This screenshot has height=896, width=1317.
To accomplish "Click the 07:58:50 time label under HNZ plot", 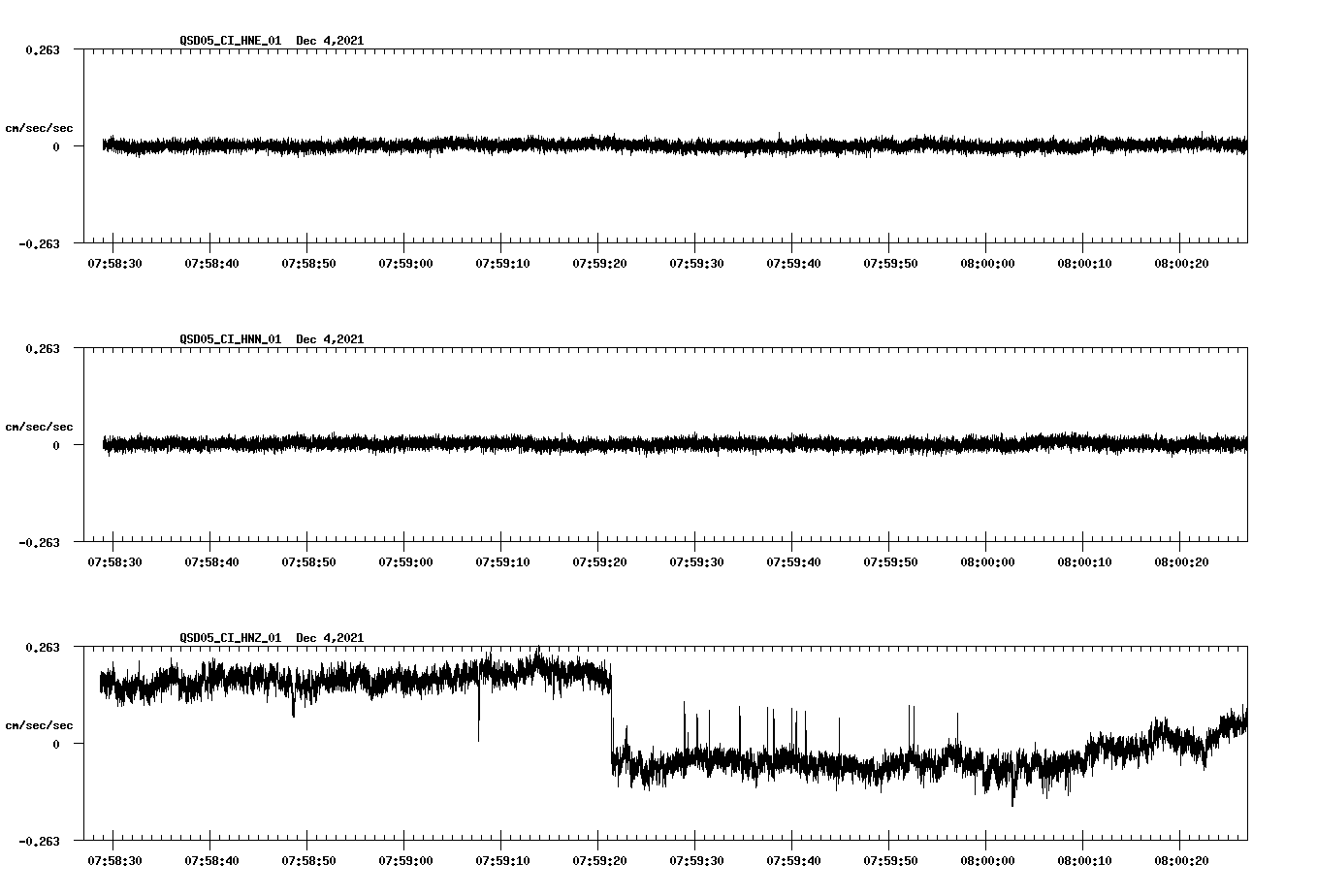I will pyautogui.click(x=308, y=861).
